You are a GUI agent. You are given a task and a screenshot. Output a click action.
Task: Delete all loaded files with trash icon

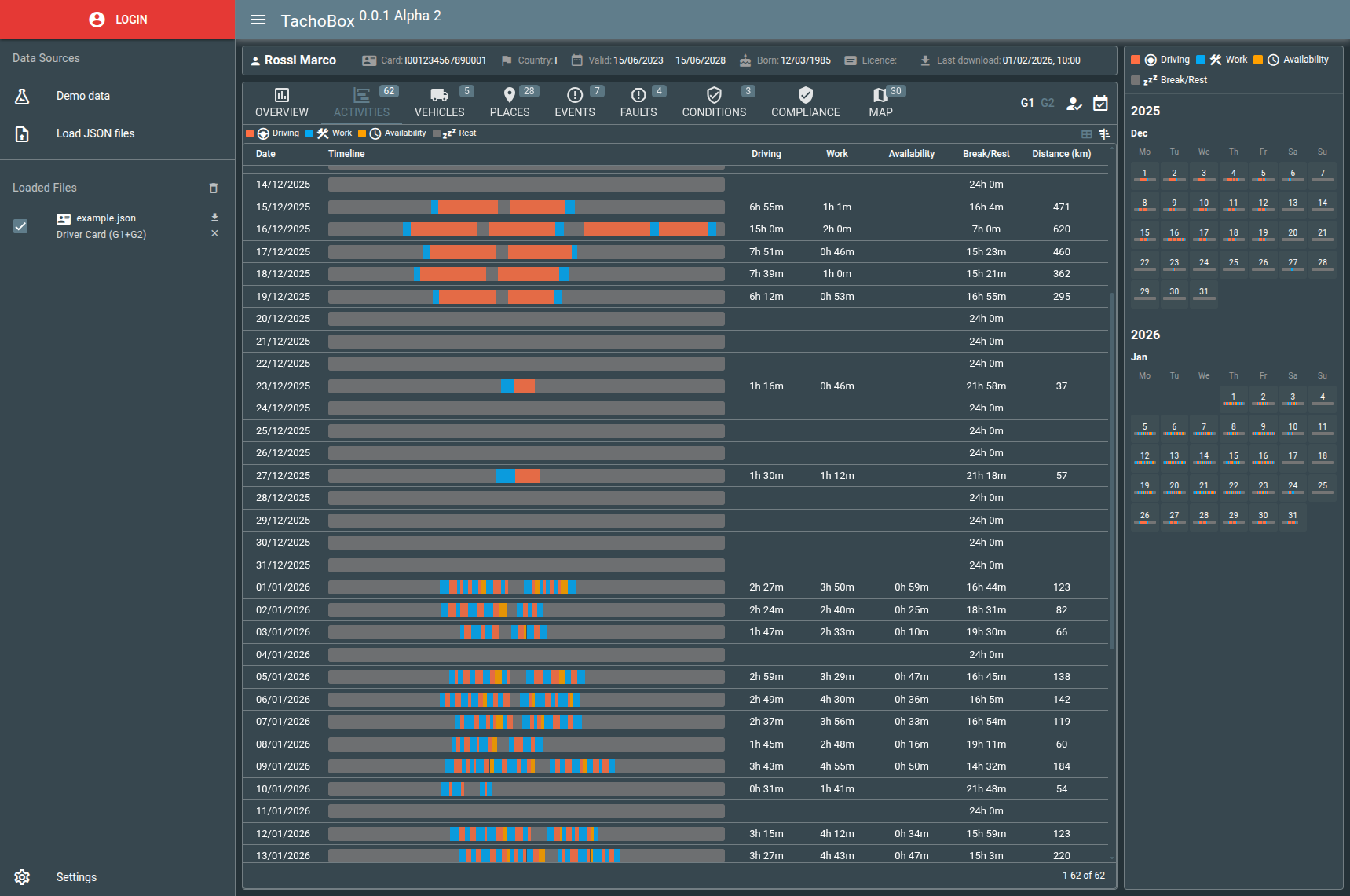click(213, 188)
